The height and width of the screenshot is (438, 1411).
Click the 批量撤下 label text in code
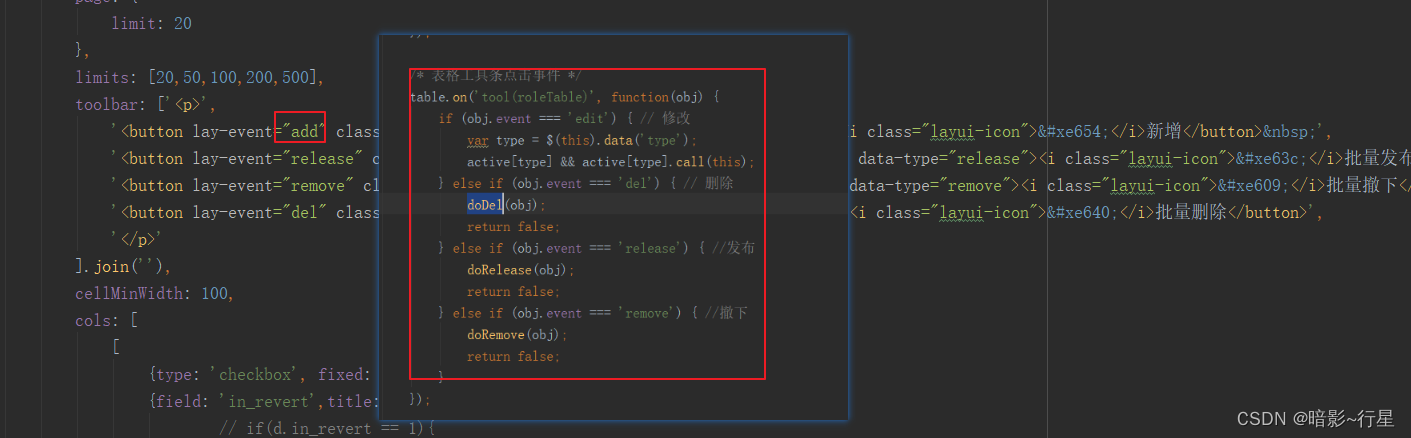[1362, 185]
